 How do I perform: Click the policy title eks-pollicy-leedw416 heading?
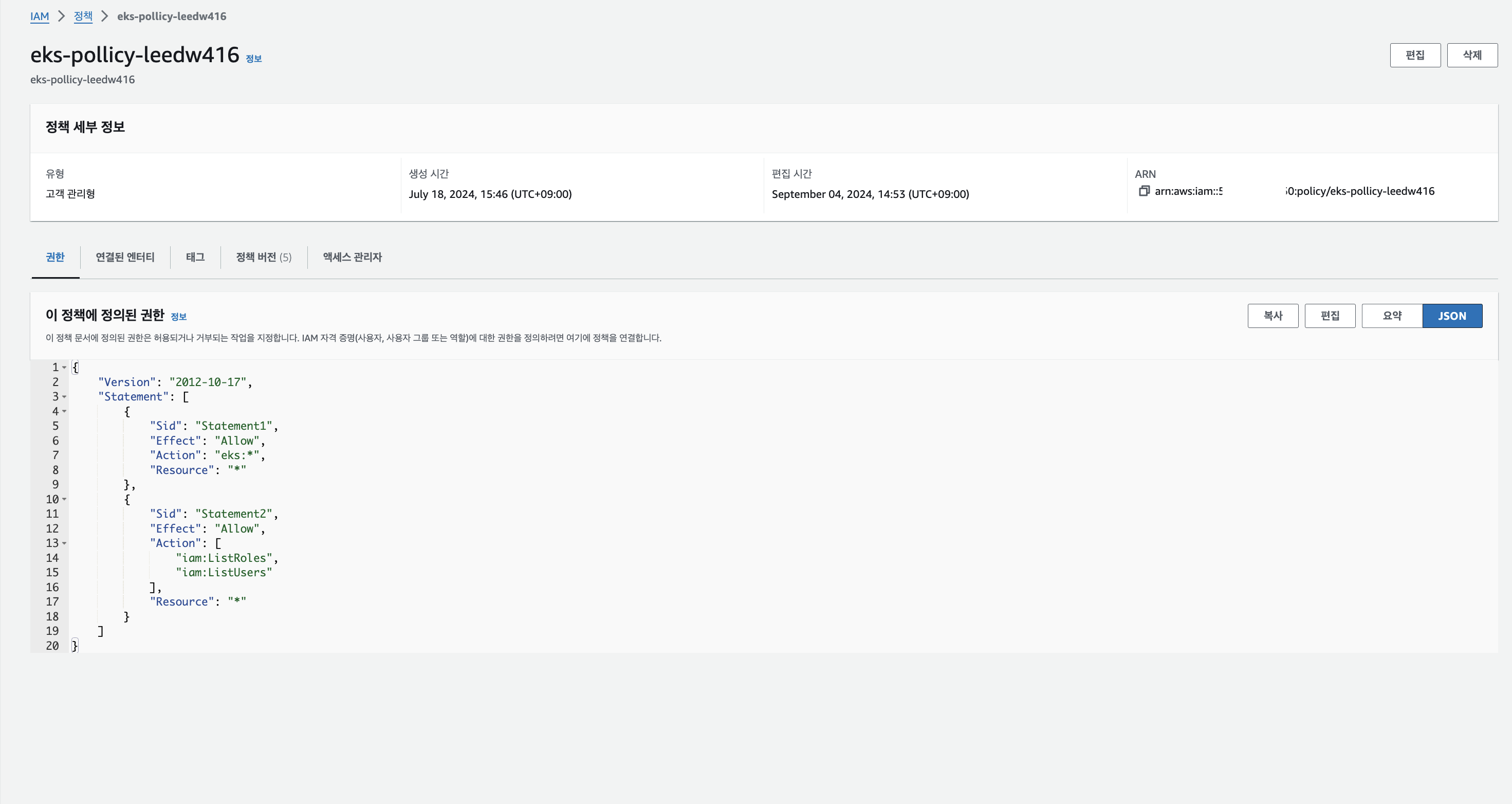[135, 54]
